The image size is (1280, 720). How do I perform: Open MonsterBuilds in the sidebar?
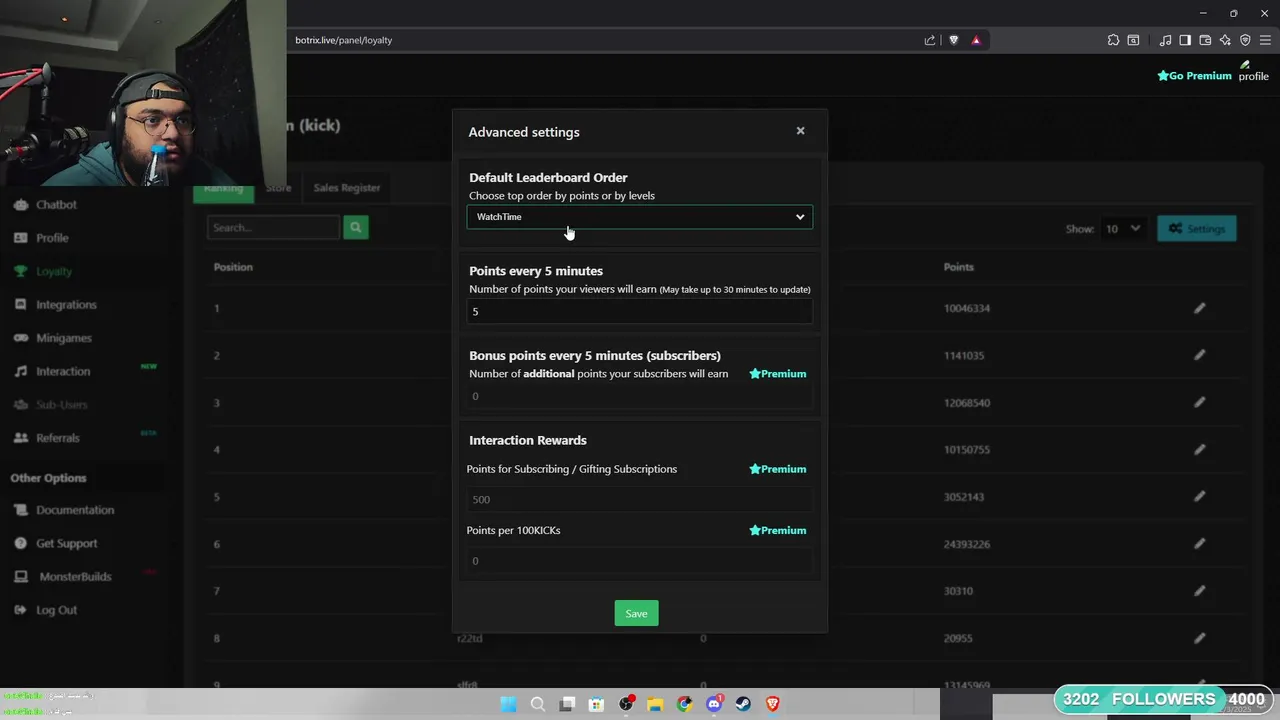point(75,577)
